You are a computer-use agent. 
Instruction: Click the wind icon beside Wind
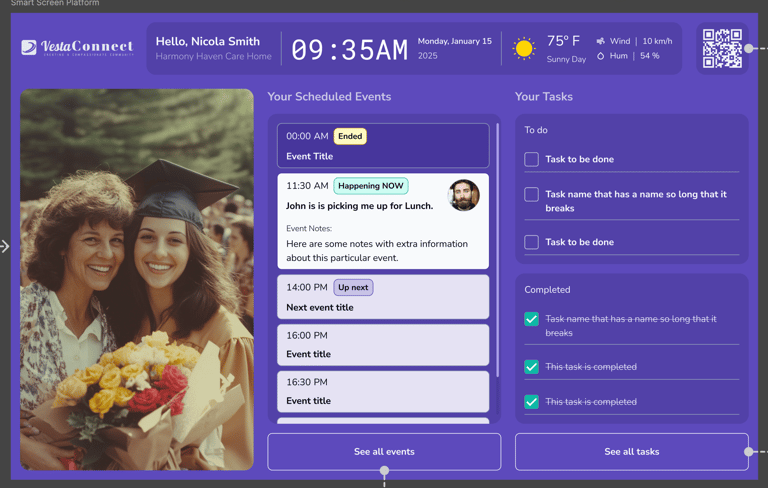[600, 41]
